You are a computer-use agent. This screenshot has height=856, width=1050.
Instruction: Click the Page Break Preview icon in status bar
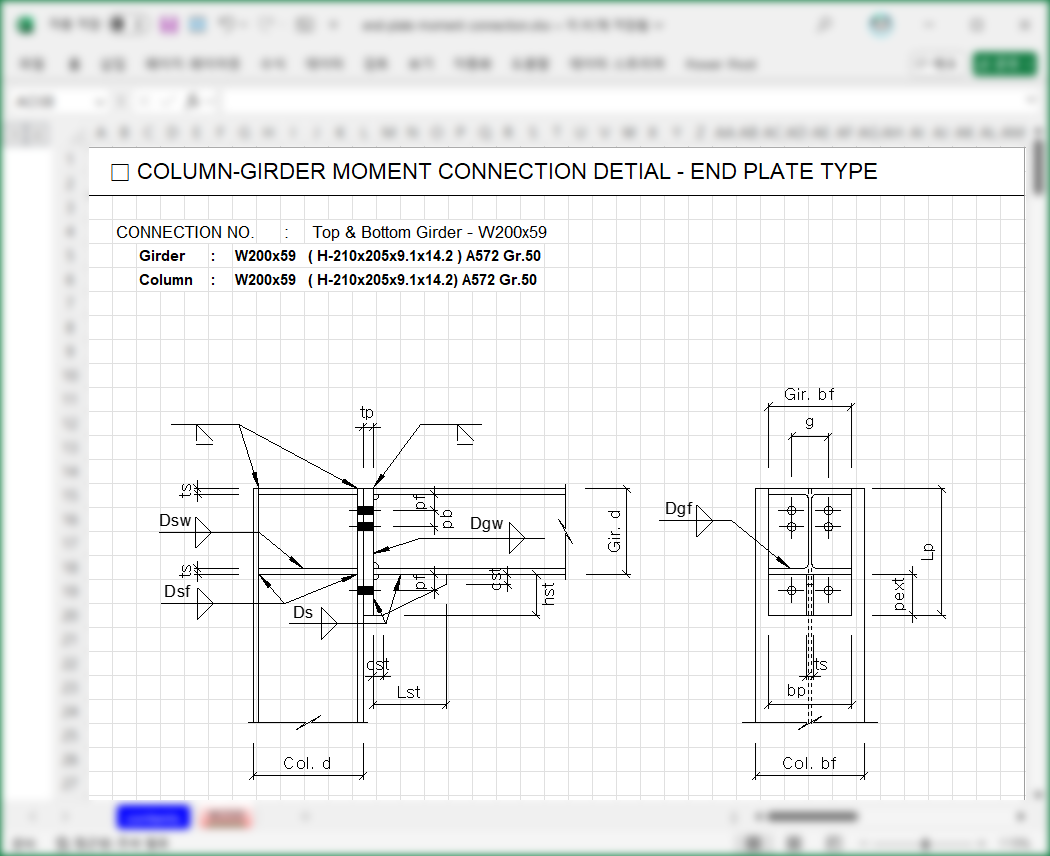tap(832, 841)
